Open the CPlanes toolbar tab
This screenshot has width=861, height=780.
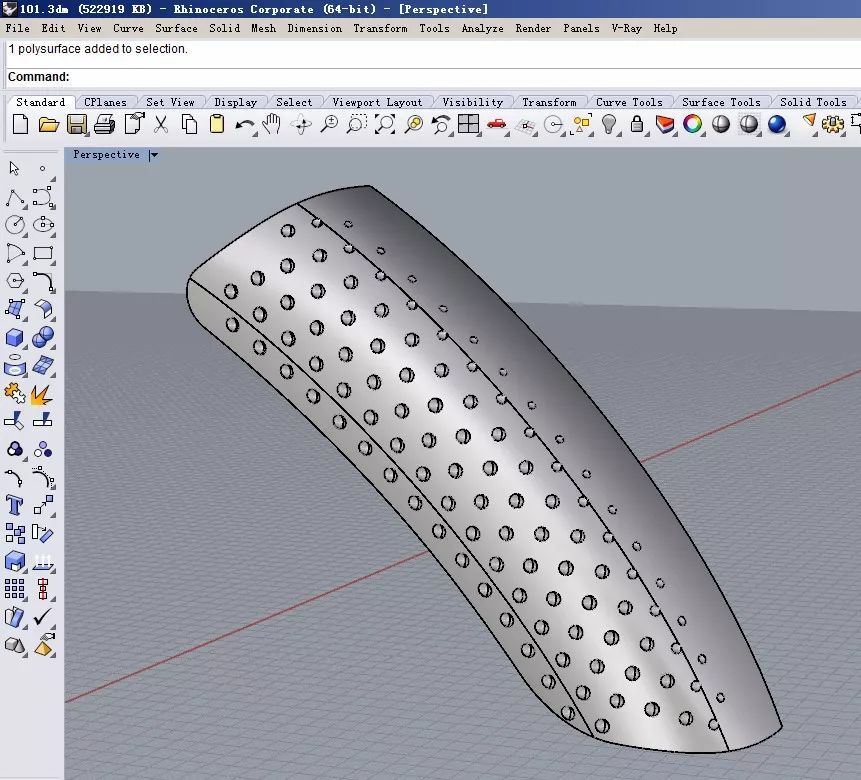pyautogui.click(x=105, y=102)
